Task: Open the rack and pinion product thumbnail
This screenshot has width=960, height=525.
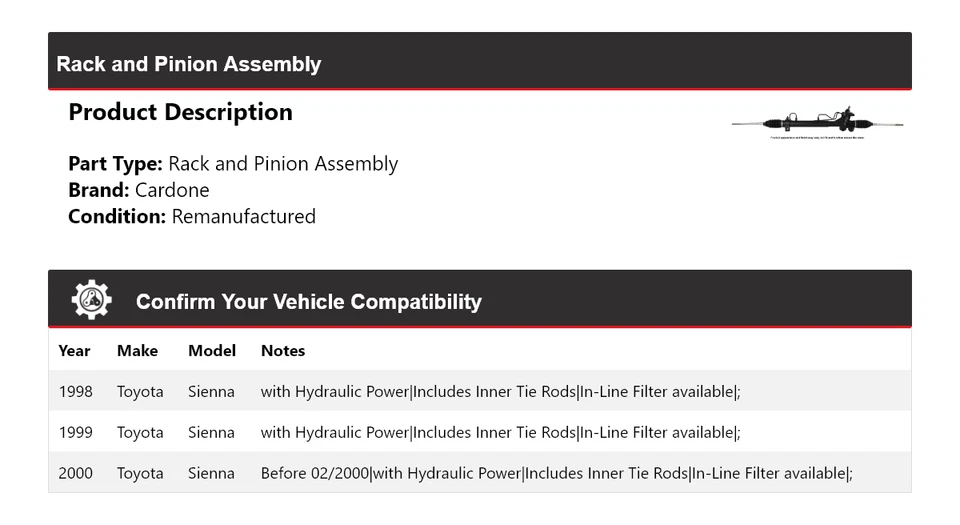Action: (817, 123)
